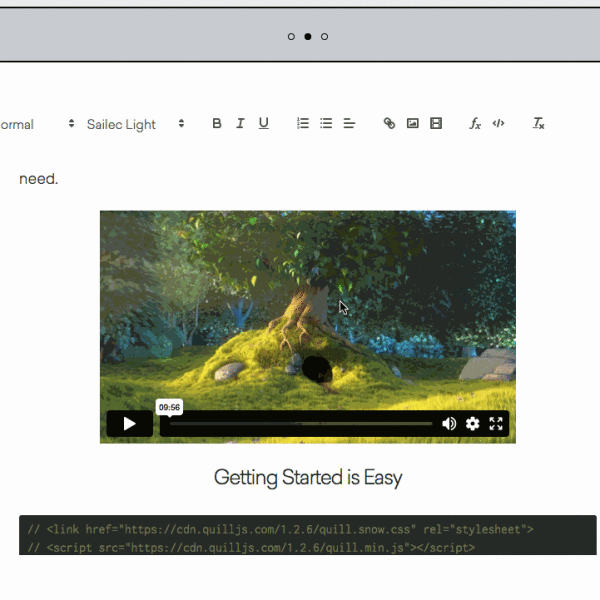Apply italic formatting

(240, 124)
